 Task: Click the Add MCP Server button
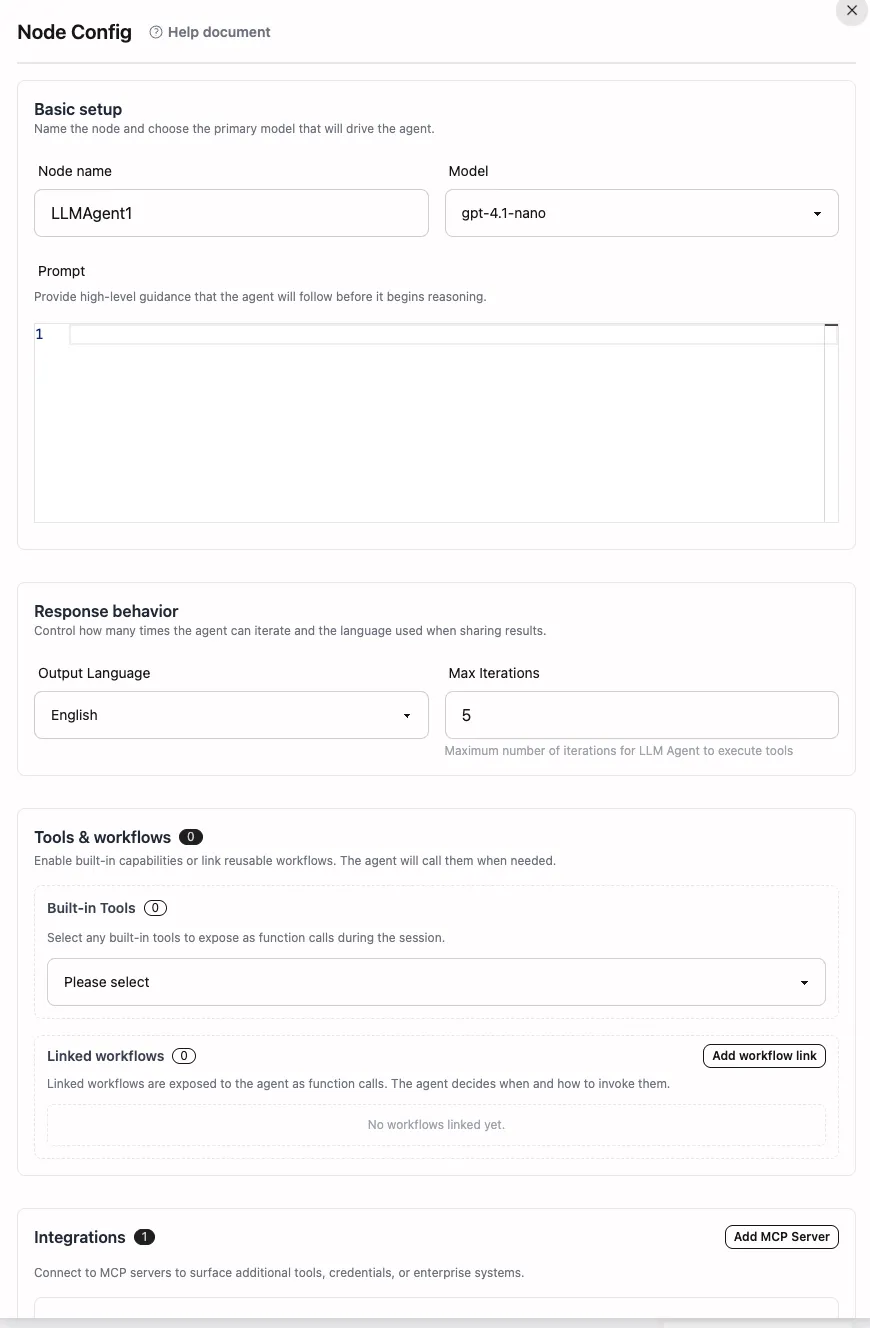click(781, 1237)
